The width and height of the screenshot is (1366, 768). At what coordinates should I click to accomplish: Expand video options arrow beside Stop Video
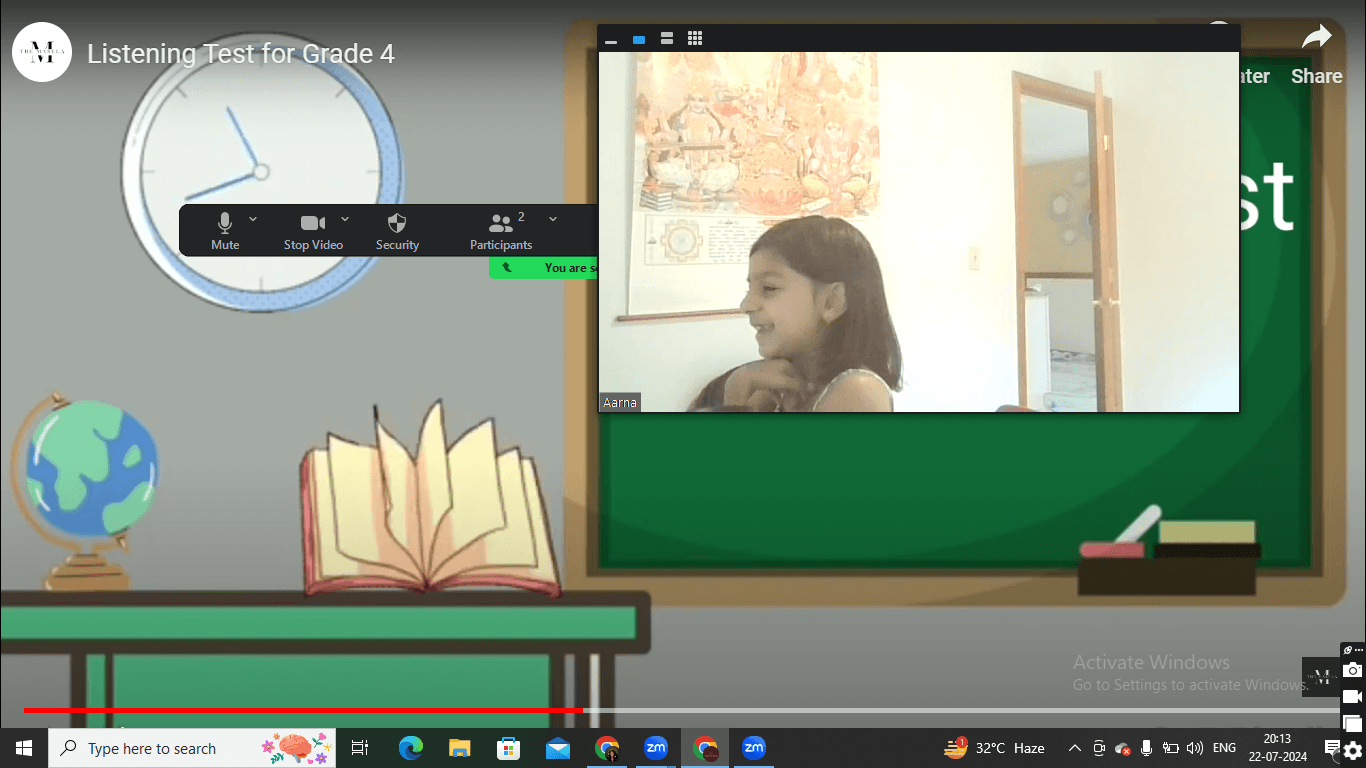pyautogui.click(x=345, y=219)
